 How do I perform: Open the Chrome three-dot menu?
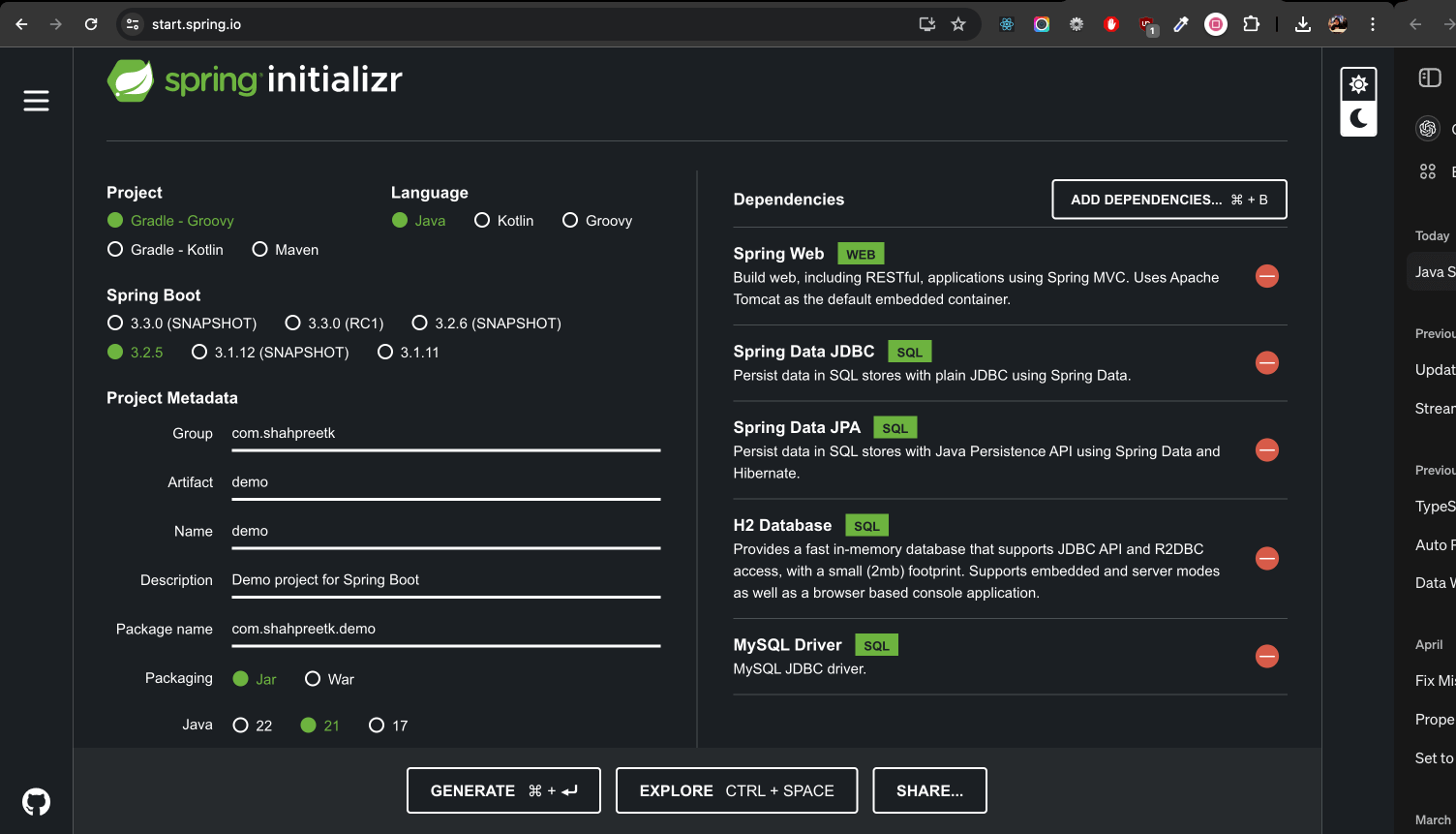1373,24
